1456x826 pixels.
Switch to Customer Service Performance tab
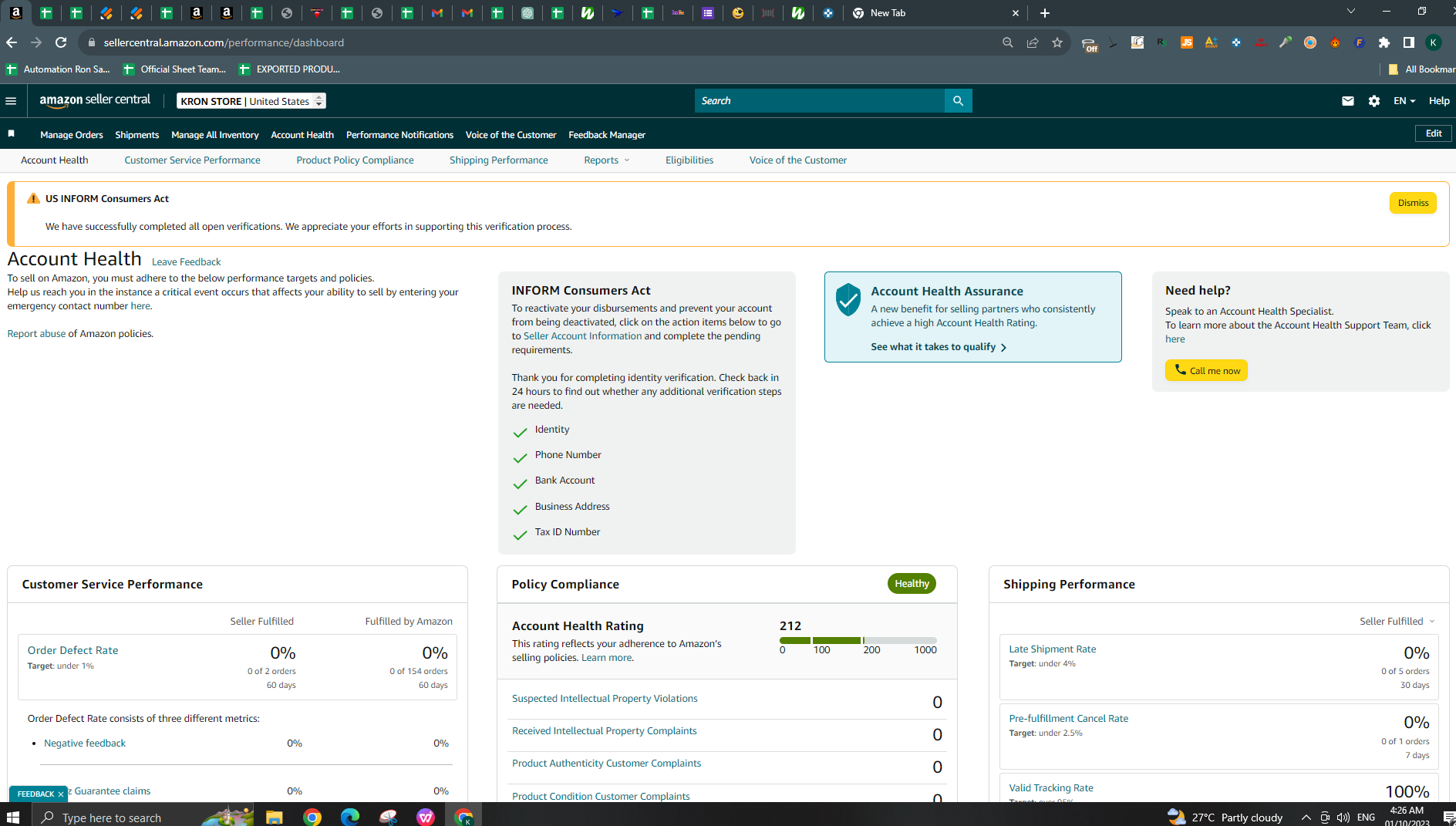[x=193, y=160]
